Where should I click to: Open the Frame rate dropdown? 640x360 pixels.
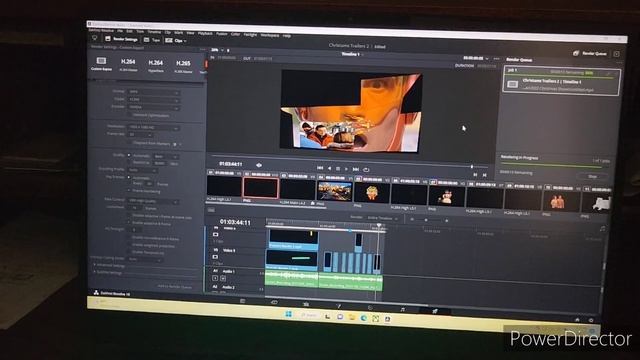[x=140, y=134]
